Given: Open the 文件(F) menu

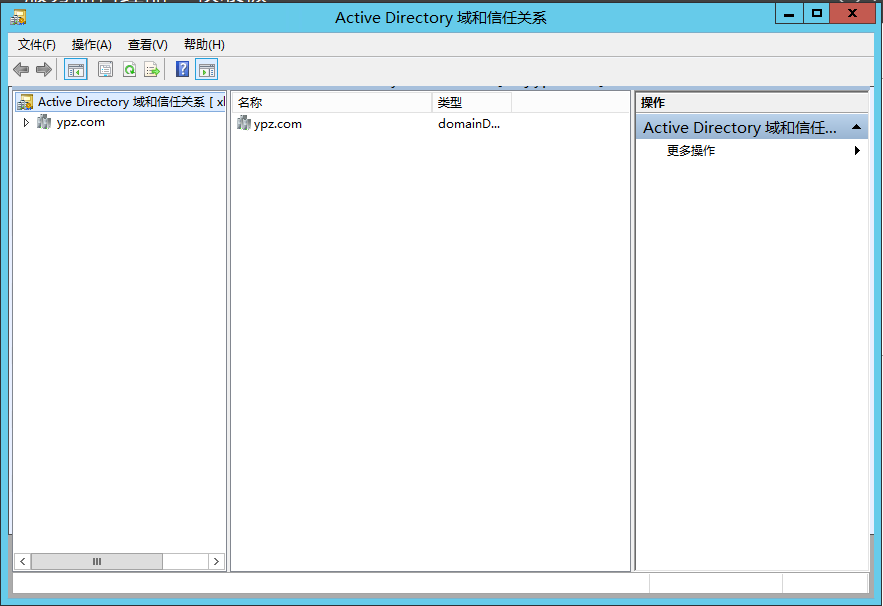Looking at the screenshot, I should pos(37,44).
